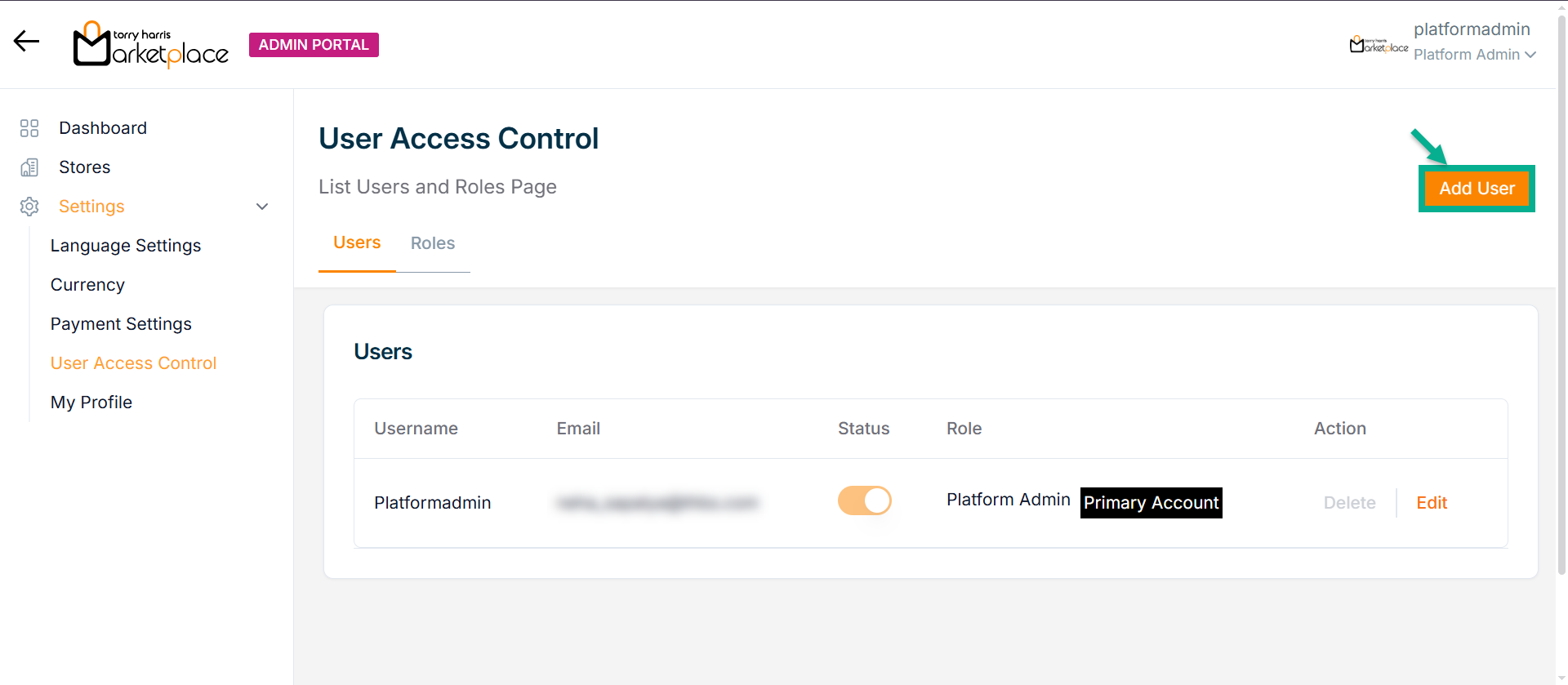Click the ADMIN PORTAL badge

coord(314,45)
